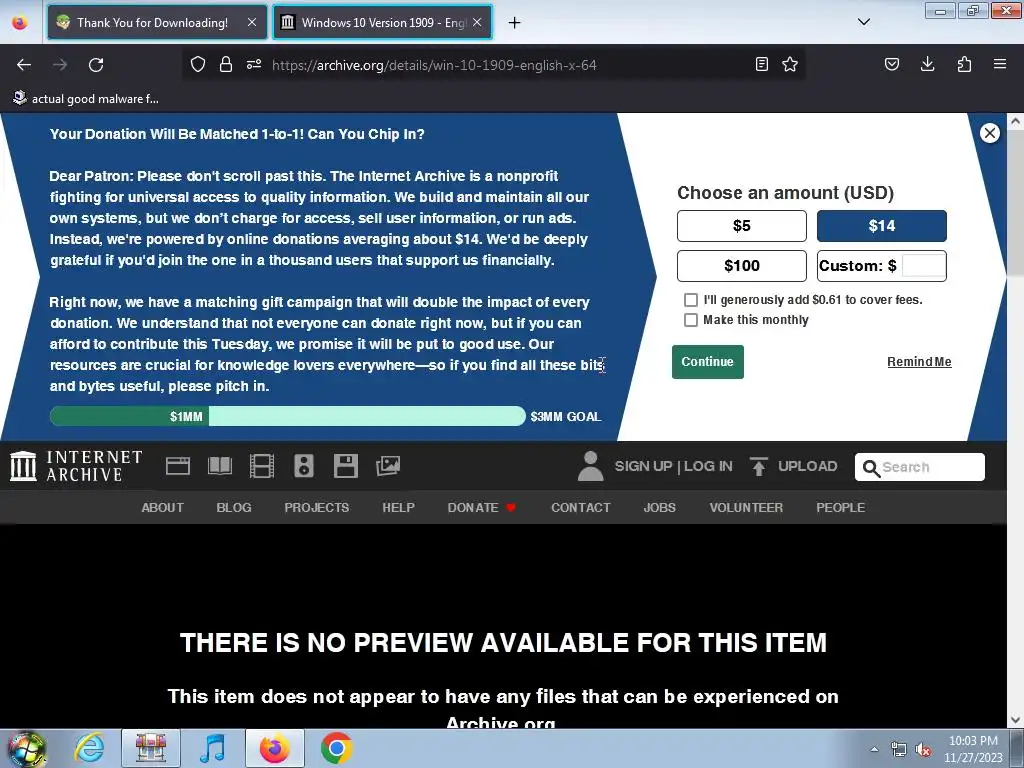The height and width of the screenshot is (768, 1024).
Task: Open Internet Archive home logo
Action: tap(76, 466)
